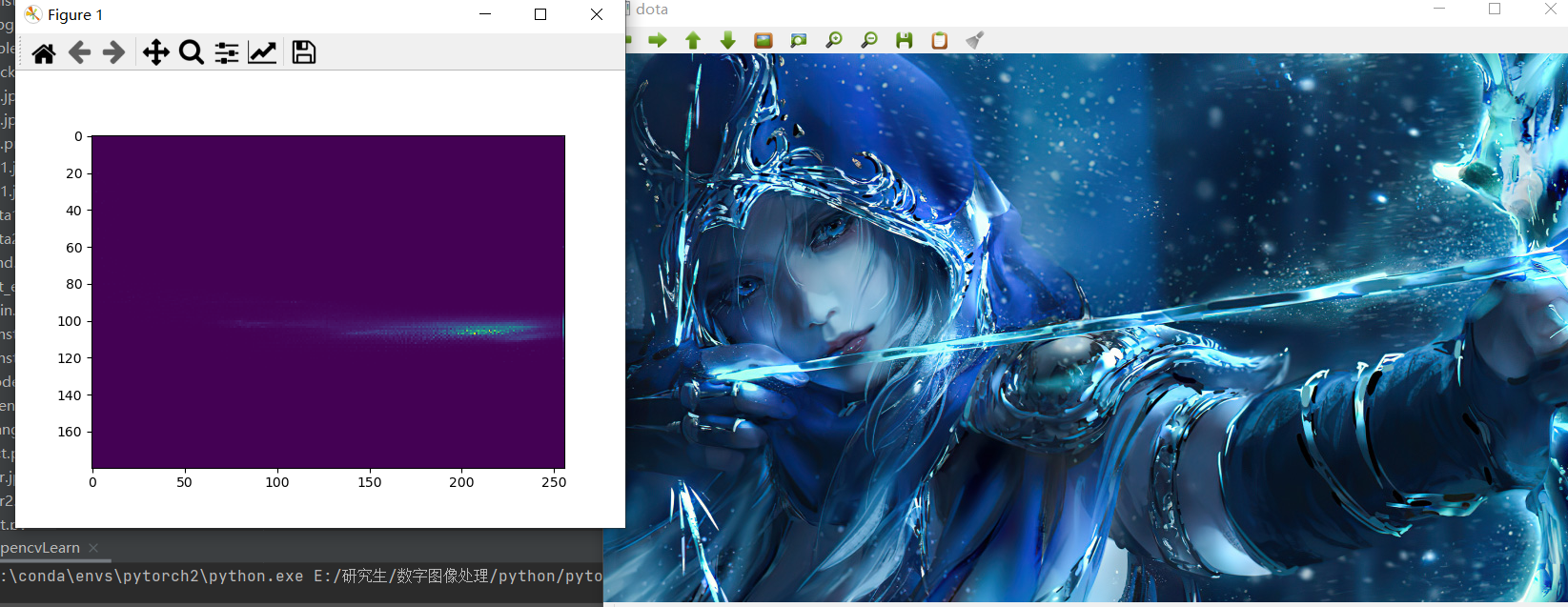Fit image to window in dota toolbar

pos(799,40)
